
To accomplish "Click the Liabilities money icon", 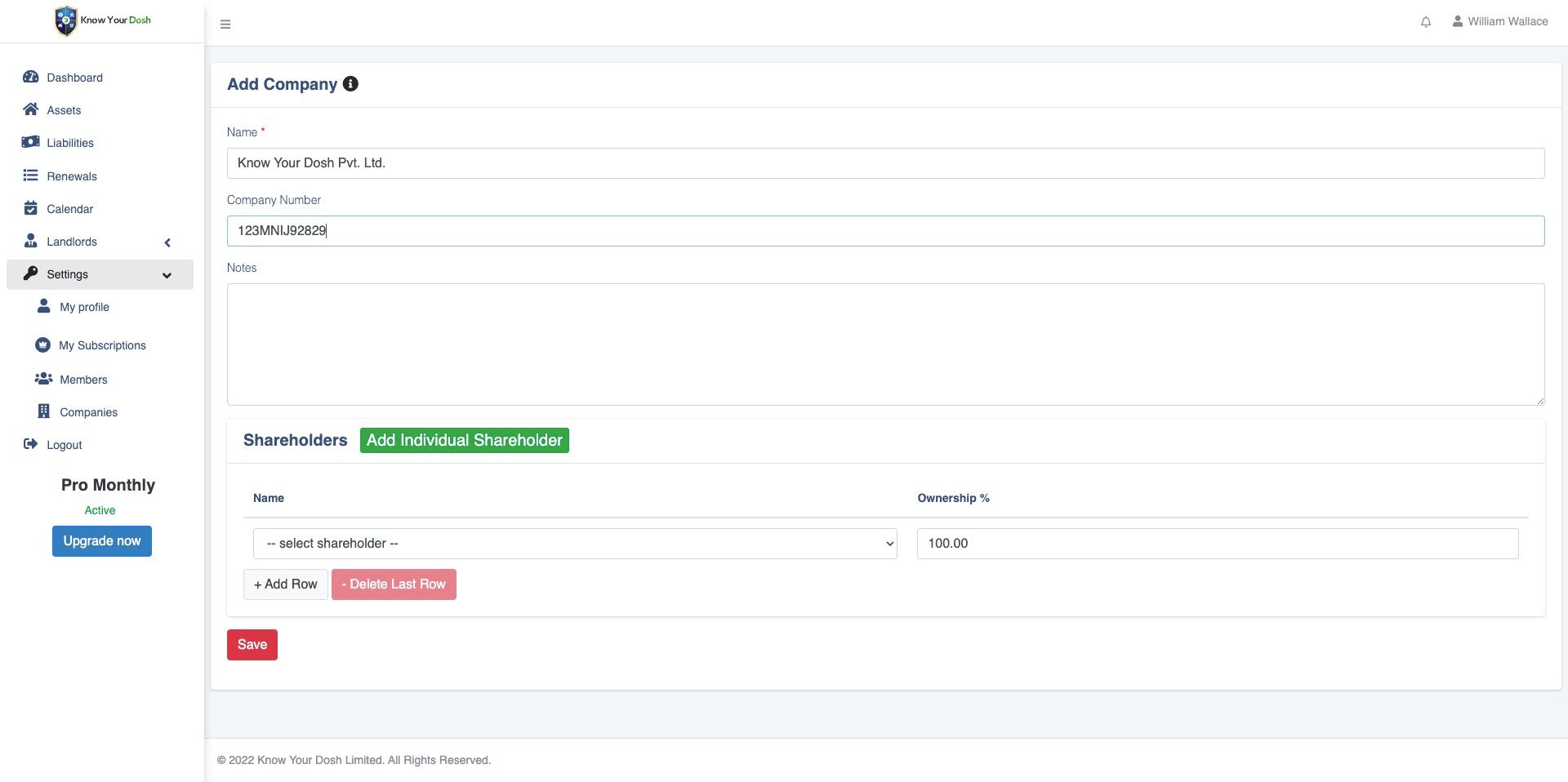I will click(x=31, y=142).
